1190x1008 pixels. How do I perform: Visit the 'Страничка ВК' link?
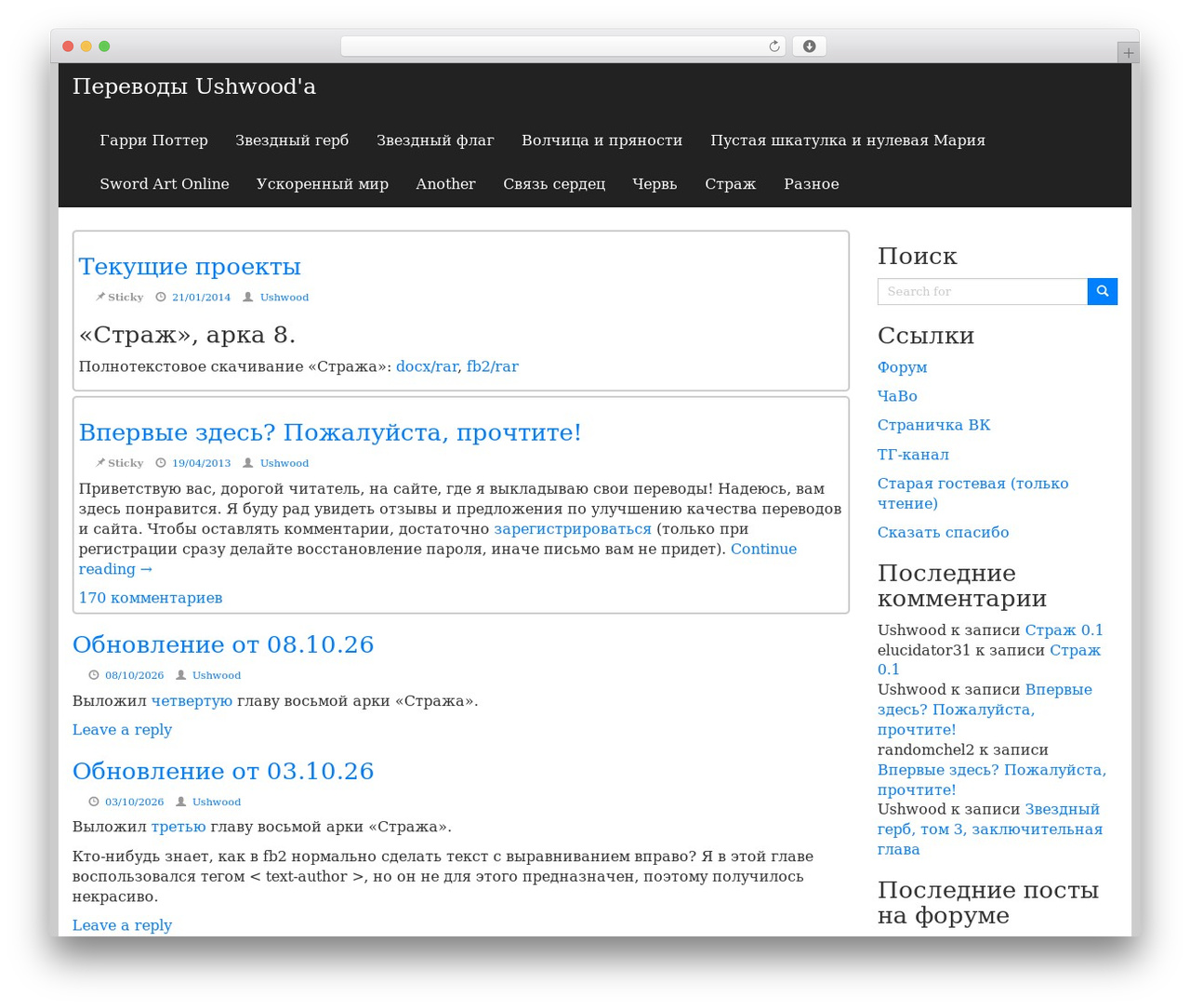(x=934, y=425)
